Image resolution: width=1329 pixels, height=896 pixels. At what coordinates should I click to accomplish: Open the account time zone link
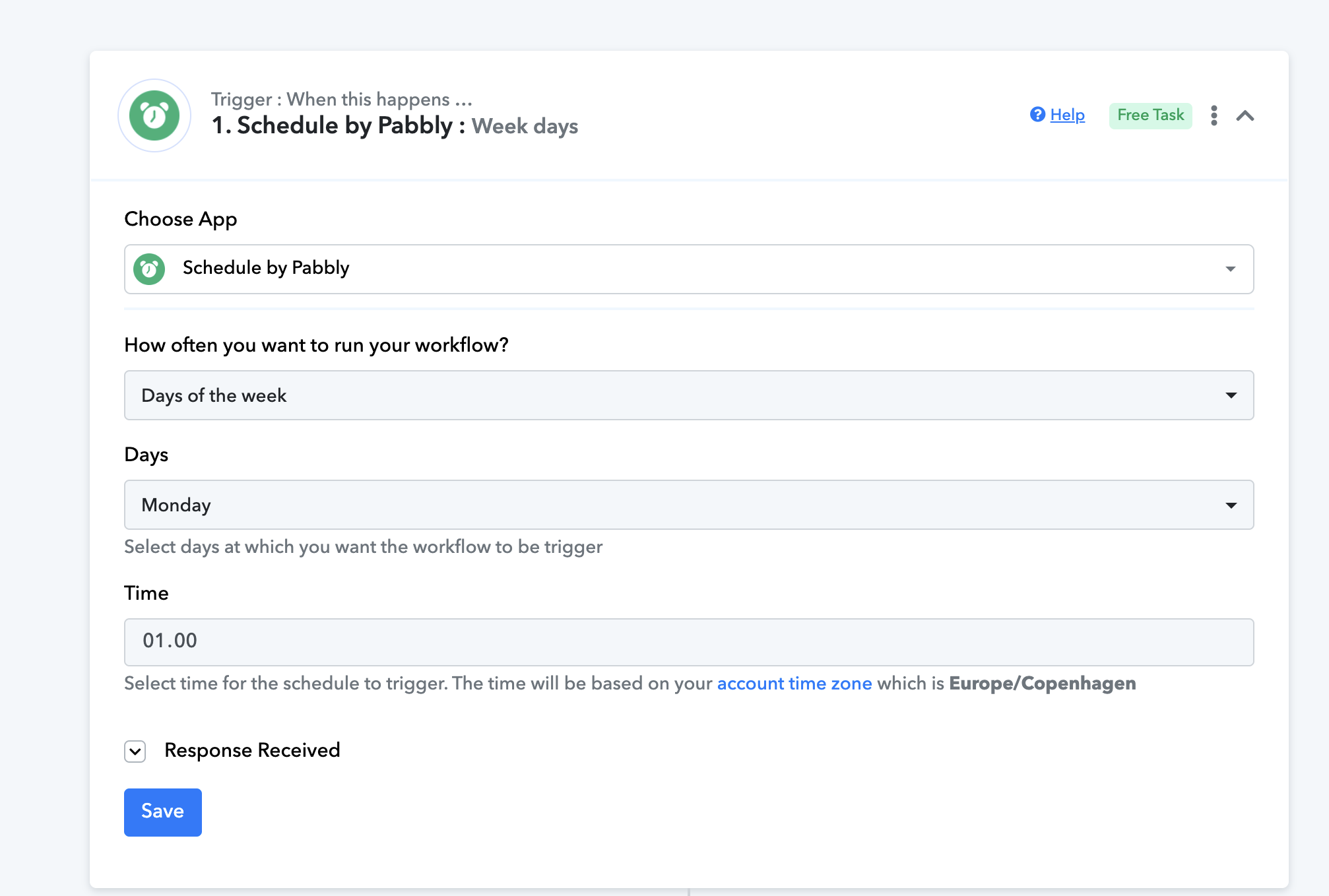[794, 684]
